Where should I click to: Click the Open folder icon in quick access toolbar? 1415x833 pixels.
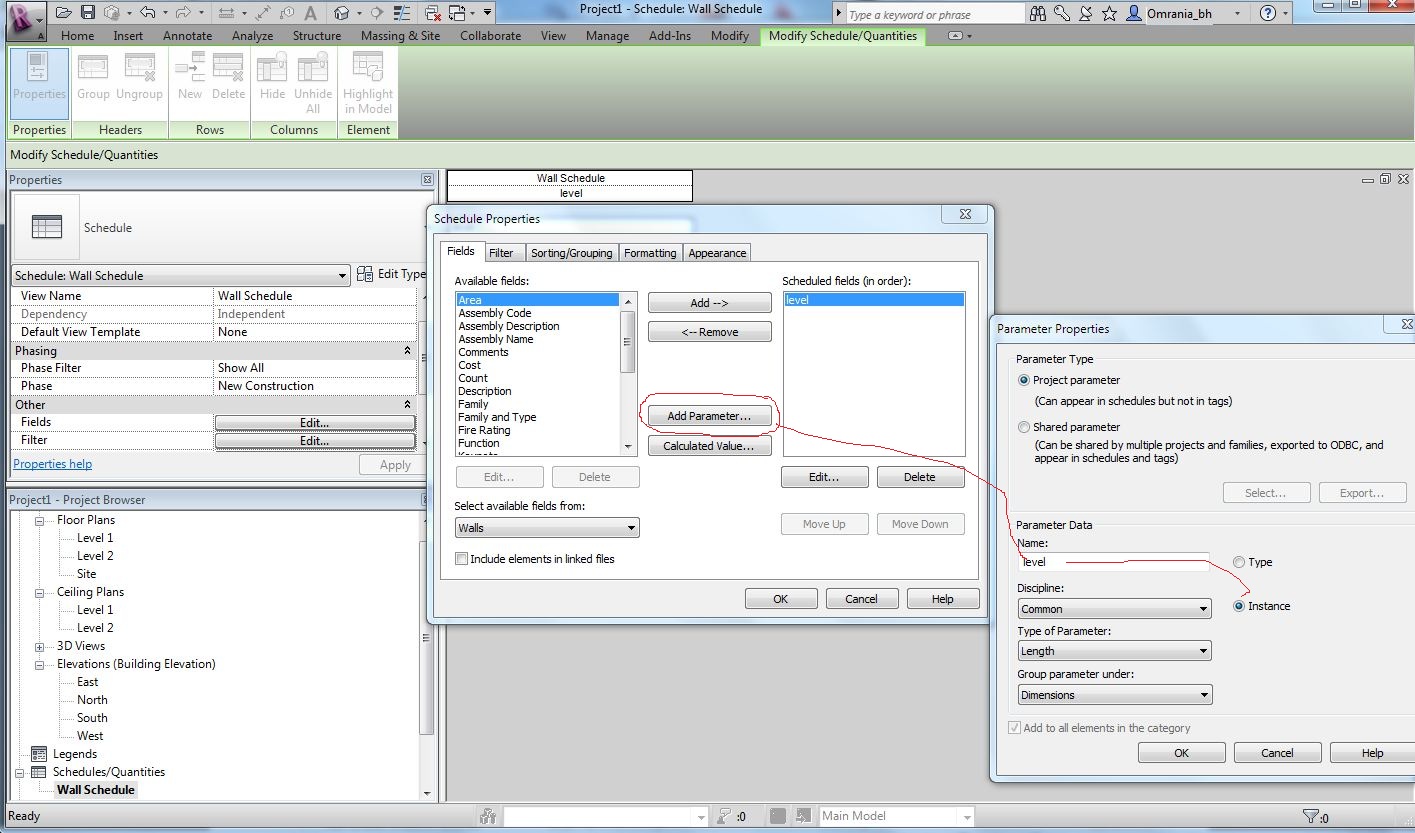(x=64, y=13)
